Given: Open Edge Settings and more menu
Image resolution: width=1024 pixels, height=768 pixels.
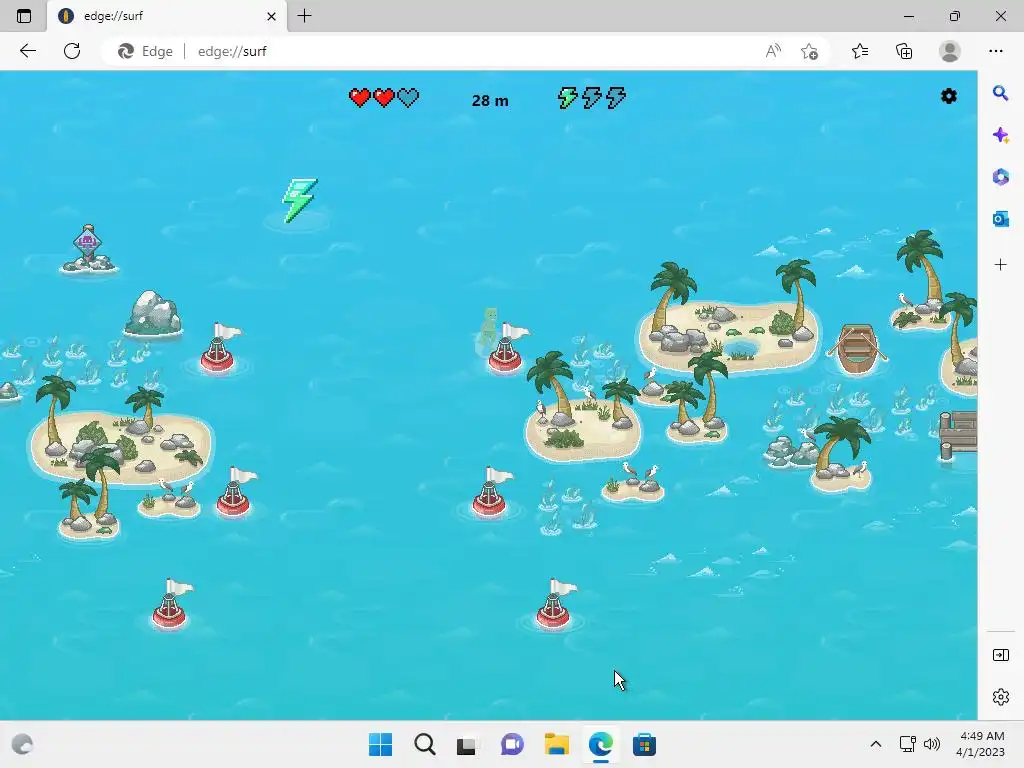Looking at the screenshot, I should pyautogui.click(x=995, y=51).
